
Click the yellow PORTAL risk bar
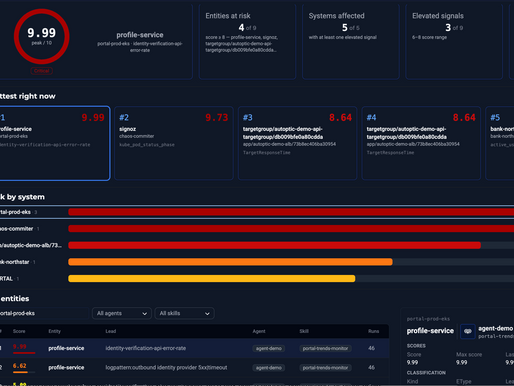212,279
